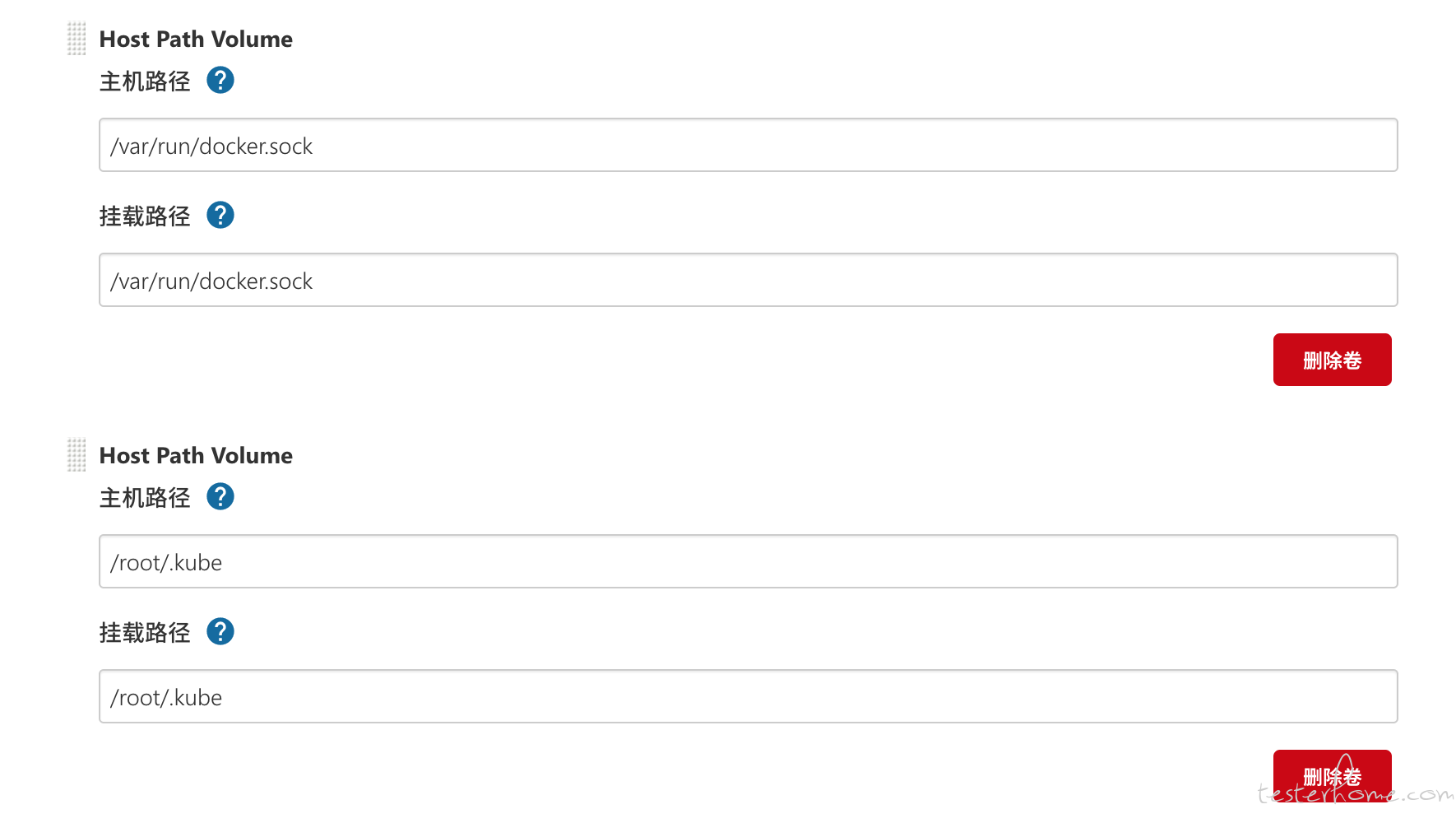Click the 挂载路径 label in the docker.sock volume

click(x=145, y=216)
